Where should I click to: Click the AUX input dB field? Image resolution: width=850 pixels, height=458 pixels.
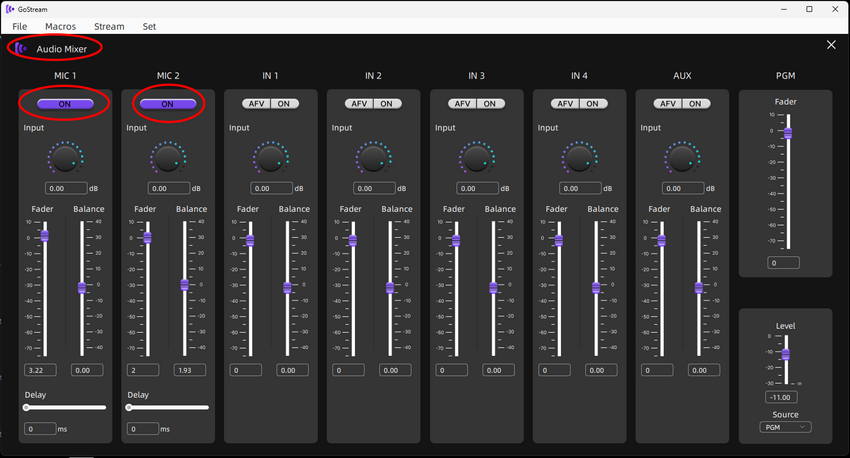coord(683,188)
